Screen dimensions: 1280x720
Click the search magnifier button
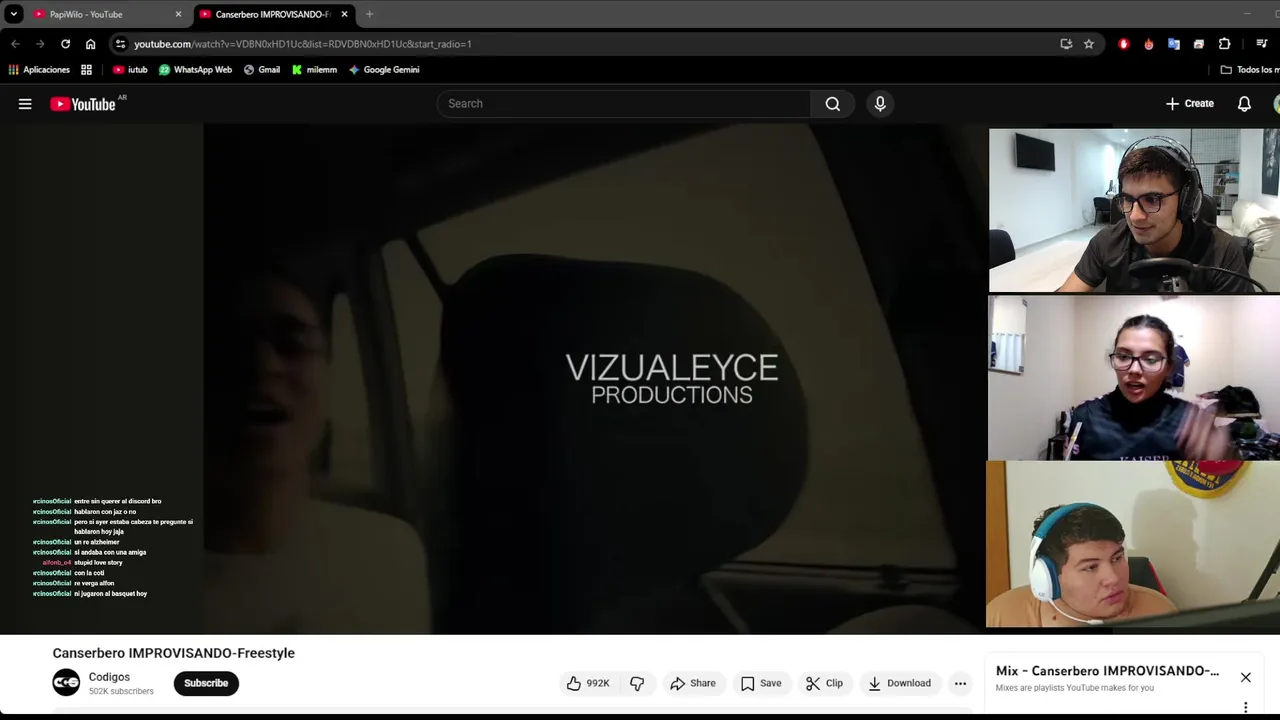tap(832, 104)
